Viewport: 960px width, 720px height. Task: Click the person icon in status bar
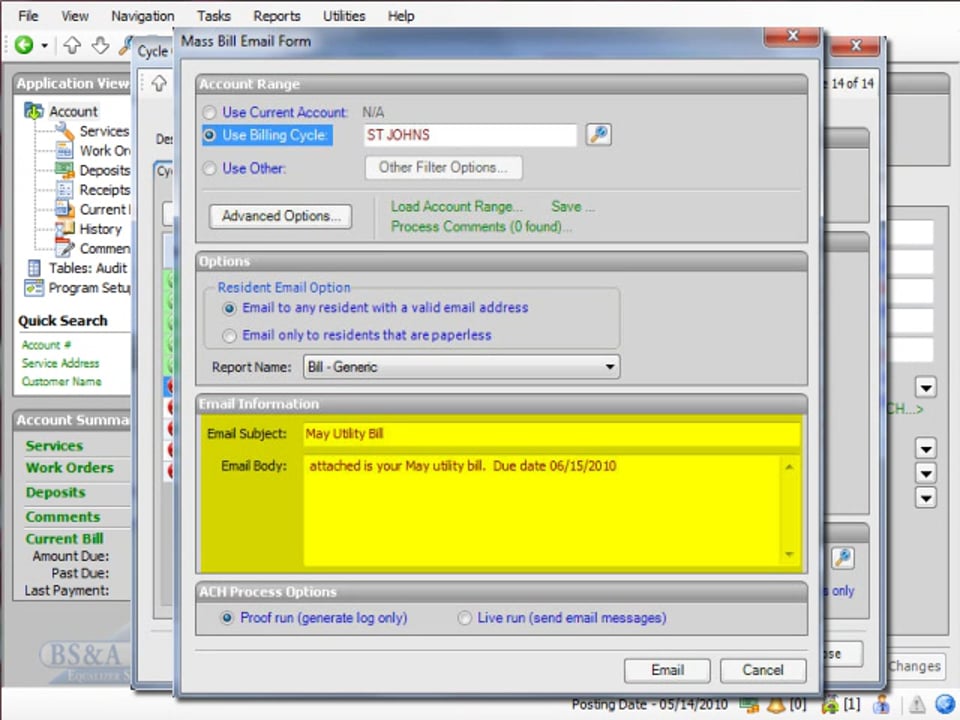[x=882, y=705]
